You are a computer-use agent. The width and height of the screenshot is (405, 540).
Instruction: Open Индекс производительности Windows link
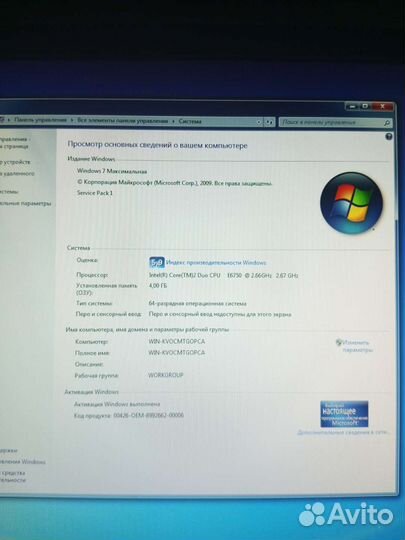[x=216, y=263]
